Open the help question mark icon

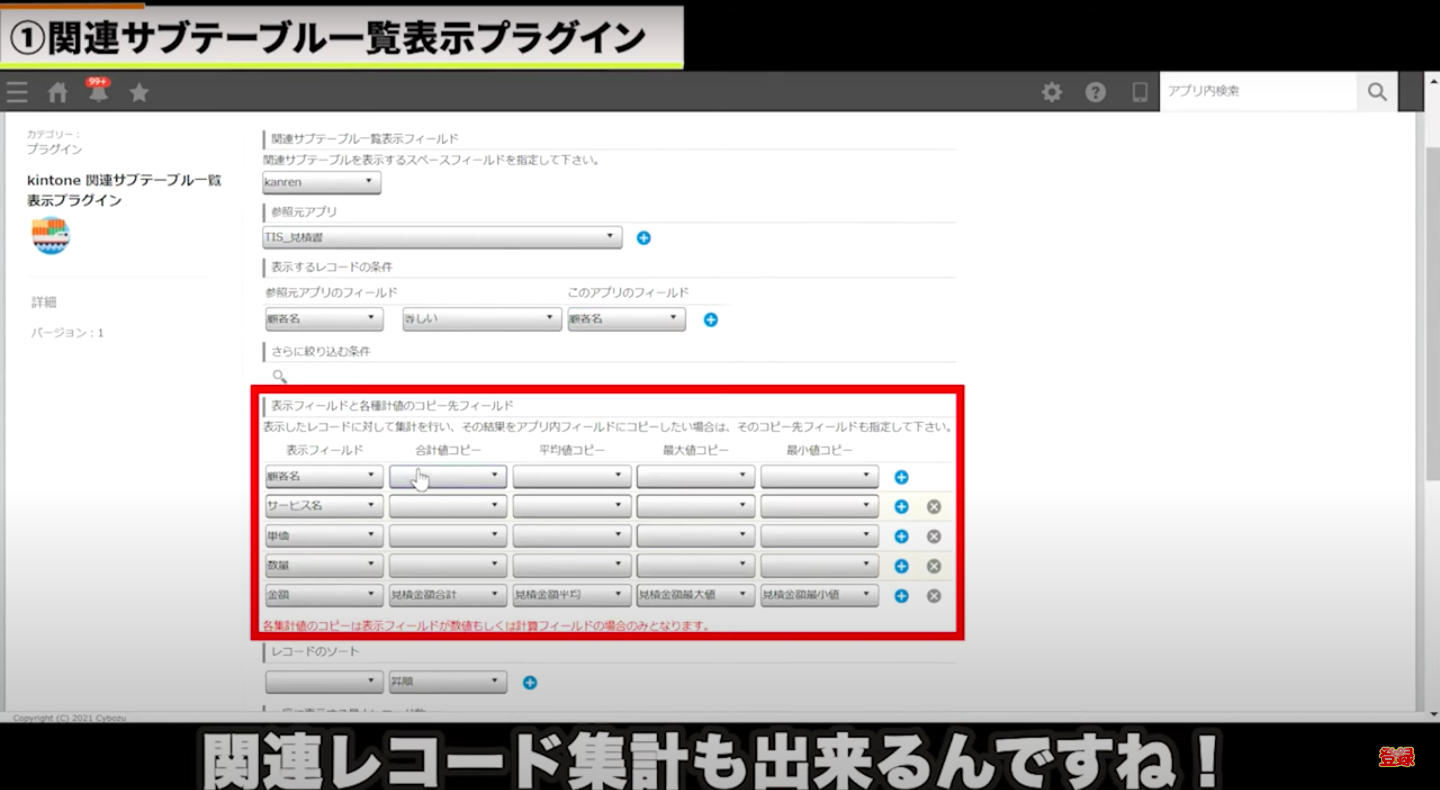click(x=1096, y=92)
